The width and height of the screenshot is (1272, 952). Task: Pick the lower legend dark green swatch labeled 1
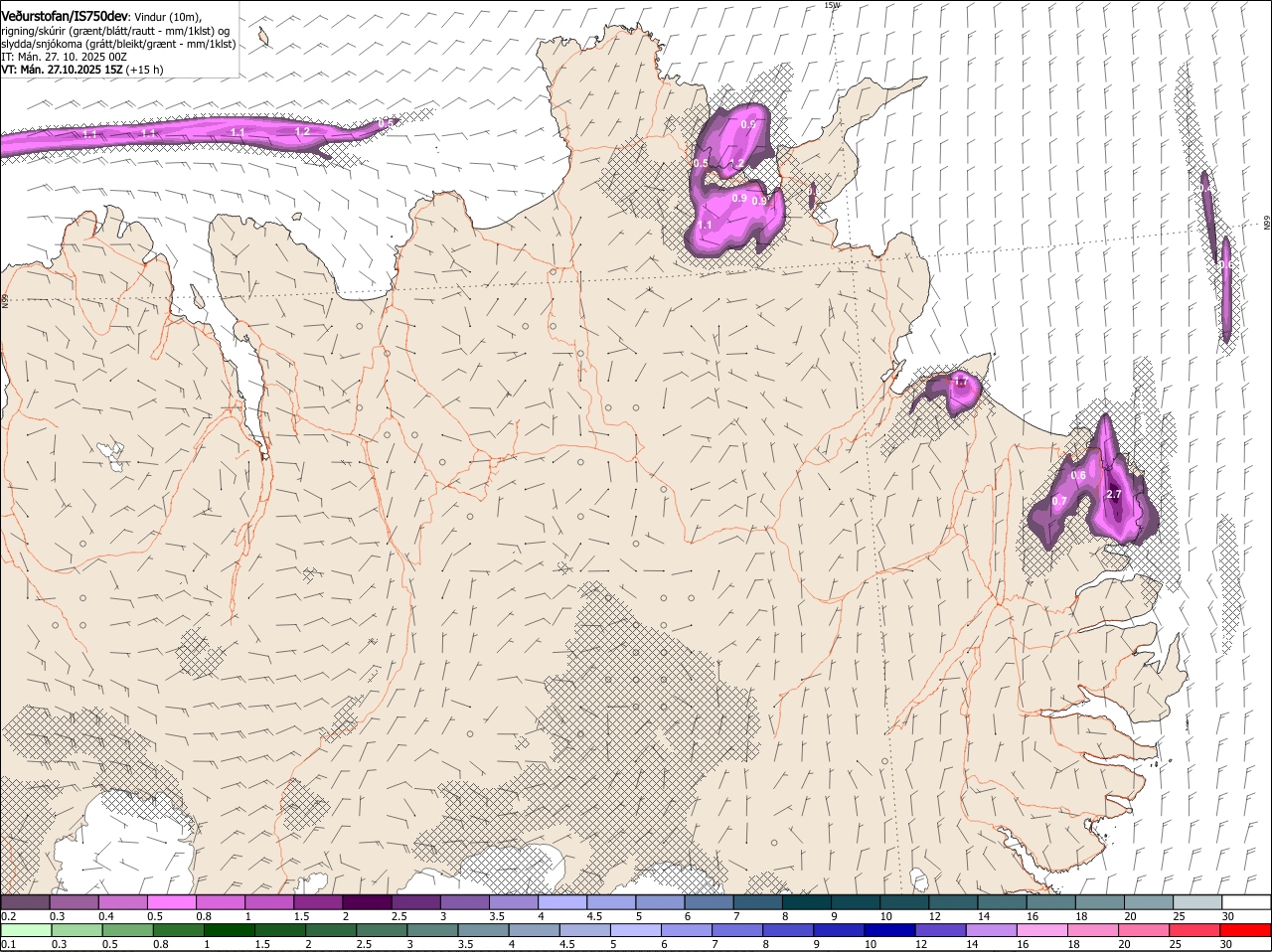229,931
